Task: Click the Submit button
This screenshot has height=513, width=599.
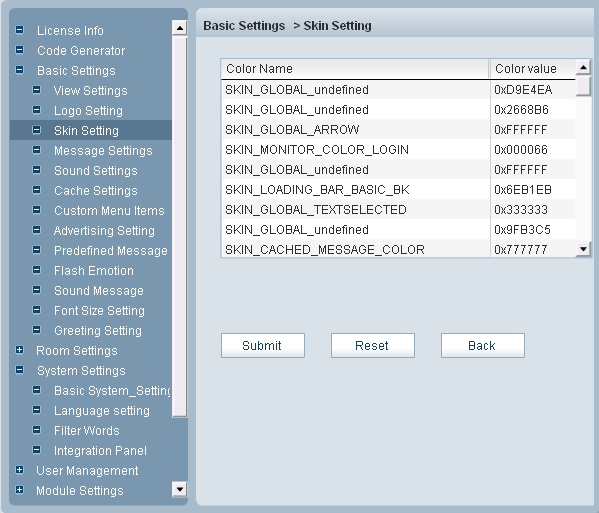Action: pos(263,345)
